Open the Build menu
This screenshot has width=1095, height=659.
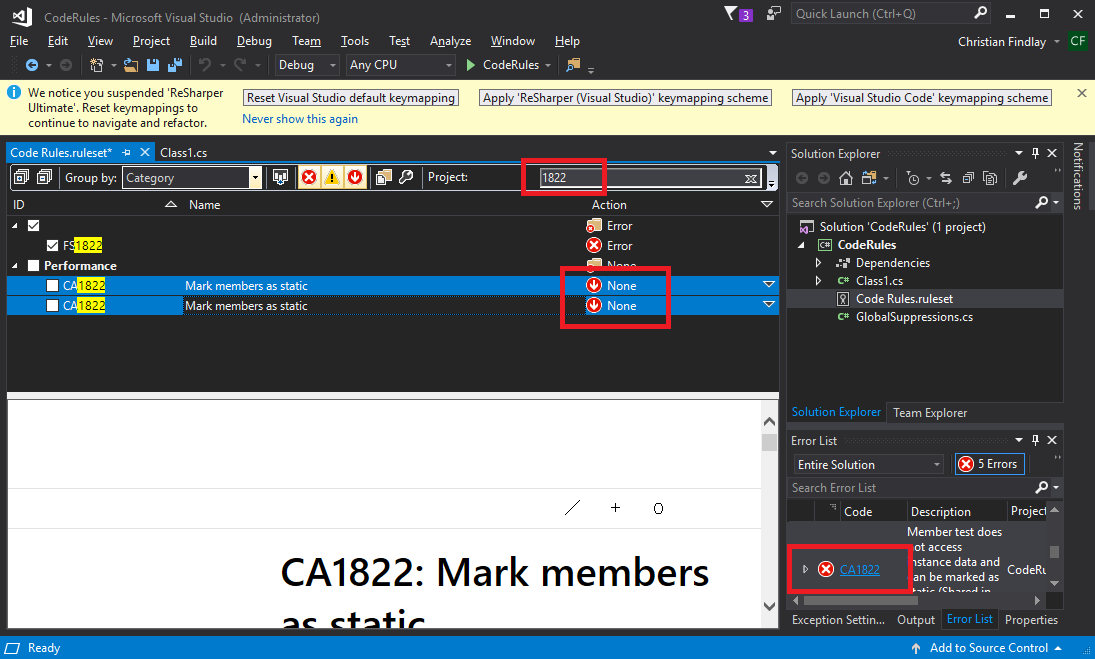[203, 41]
